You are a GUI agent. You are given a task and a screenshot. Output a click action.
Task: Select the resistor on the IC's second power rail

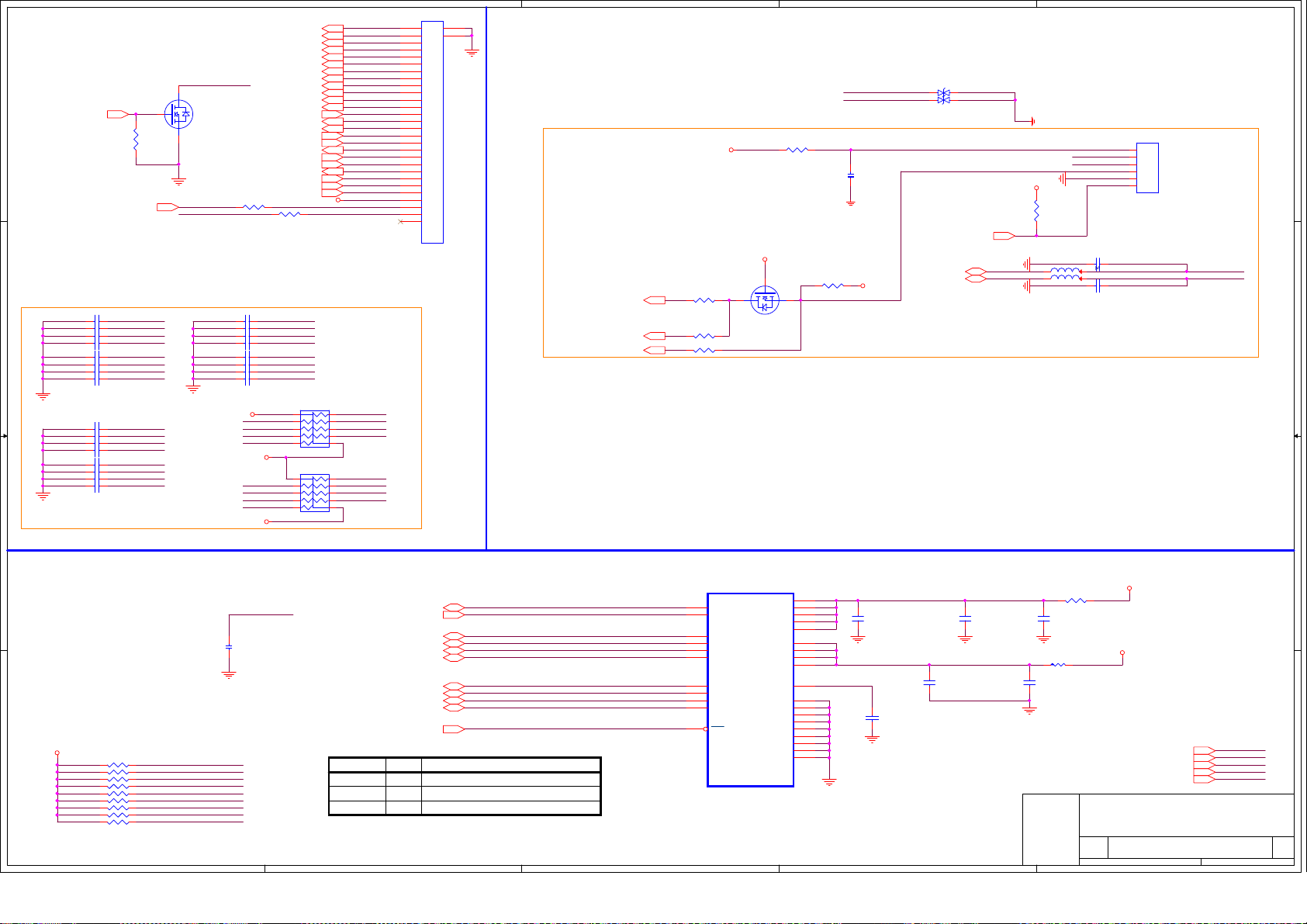click(x=1058, y=665)
